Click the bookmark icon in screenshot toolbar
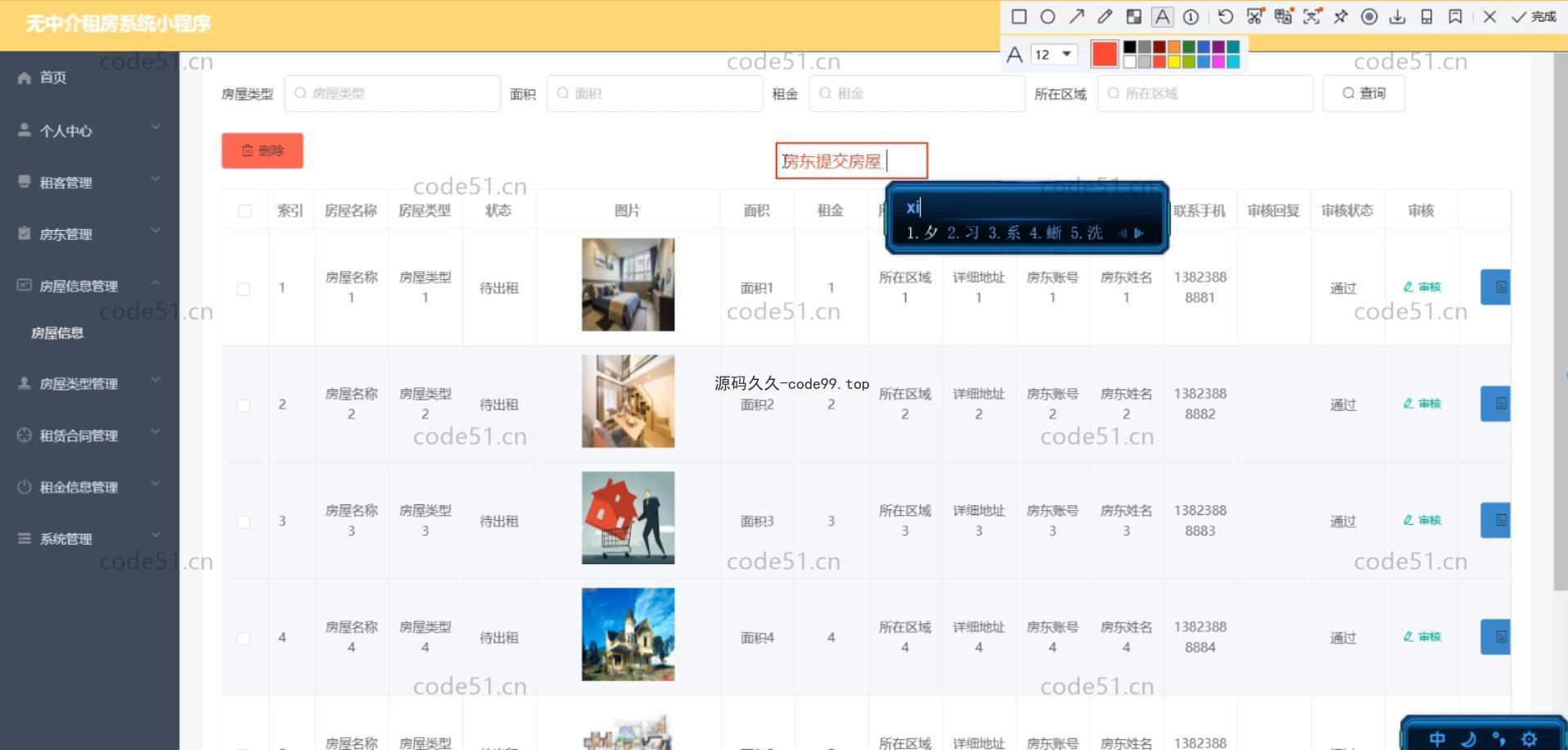The image size is (1568, 750). point(1455,16)
